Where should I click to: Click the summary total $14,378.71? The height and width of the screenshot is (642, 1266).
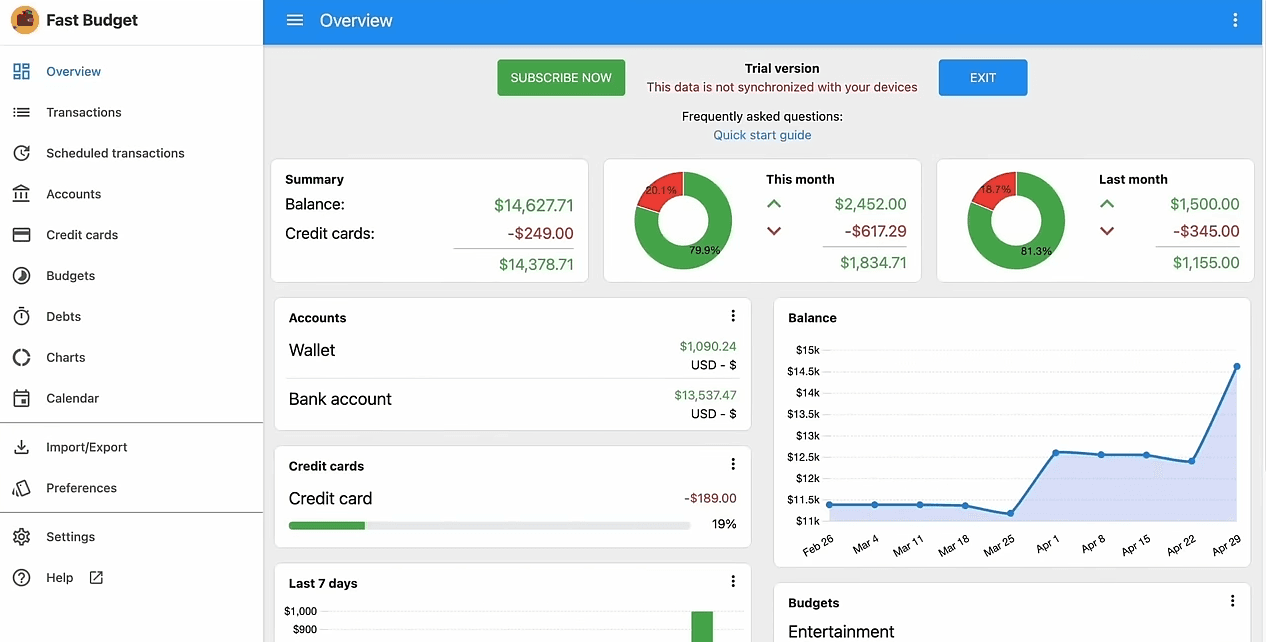pyautogui.click(x=536, y=265)
